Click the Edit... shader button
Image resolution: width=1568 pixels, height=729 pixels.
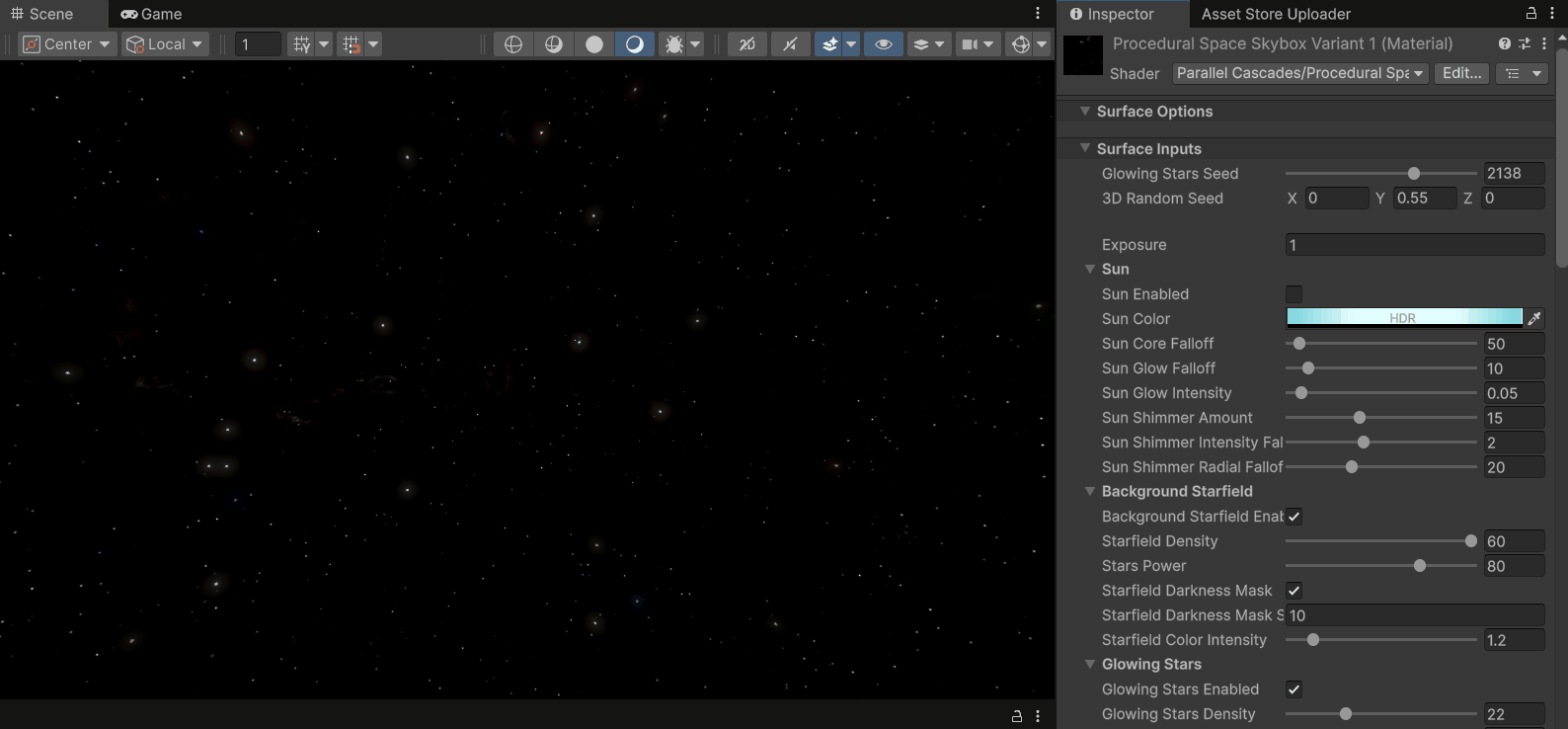click(1461, 73)
